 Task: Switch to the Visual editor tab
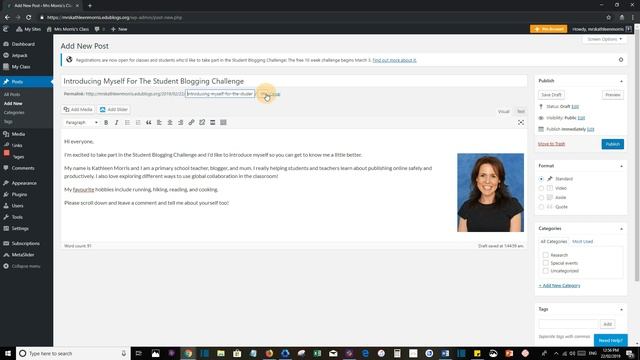point(504,111)
